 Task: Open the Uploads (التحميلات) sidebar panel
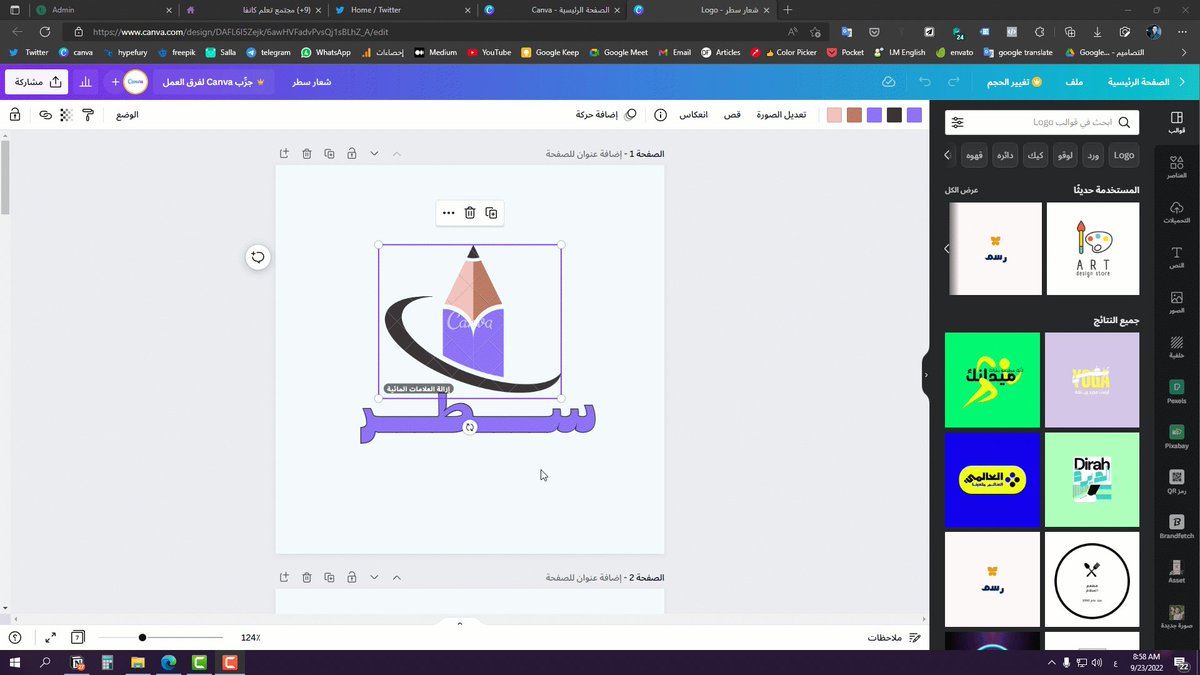pyautogui.click(x=1176, y=212)
